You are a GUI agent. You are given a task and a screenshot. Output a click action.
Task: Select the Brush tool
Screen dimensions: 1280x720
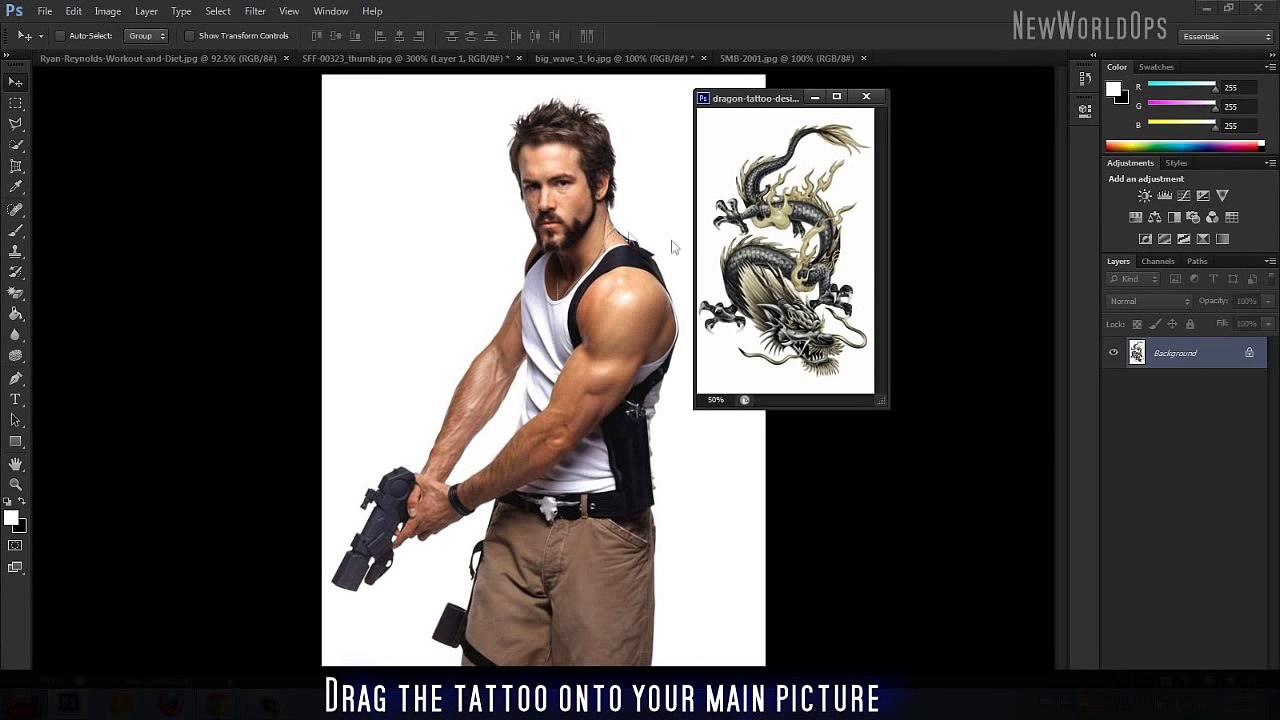(x=16, y=230)
